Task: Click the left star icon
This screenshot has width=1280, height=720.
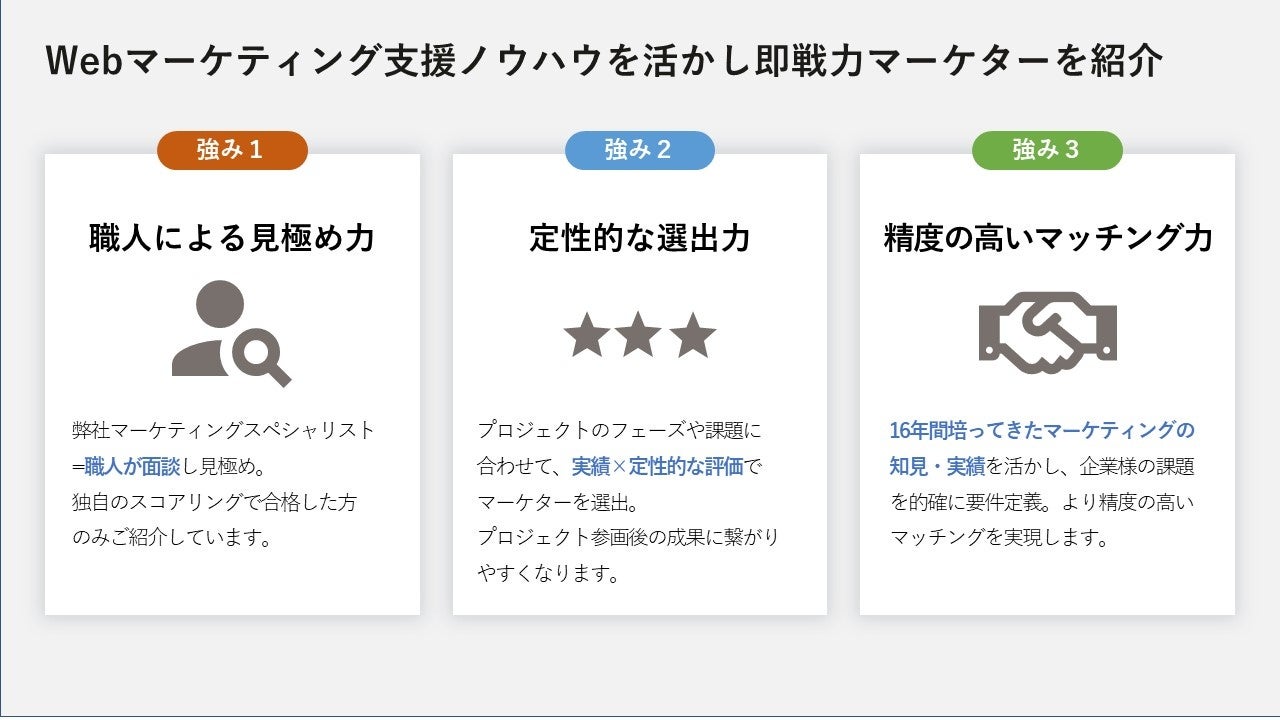Action: [587, 336]
